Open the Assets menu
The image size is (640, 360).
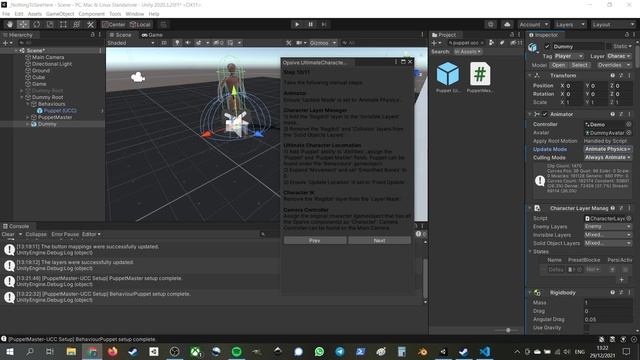(x=35, y=14)
